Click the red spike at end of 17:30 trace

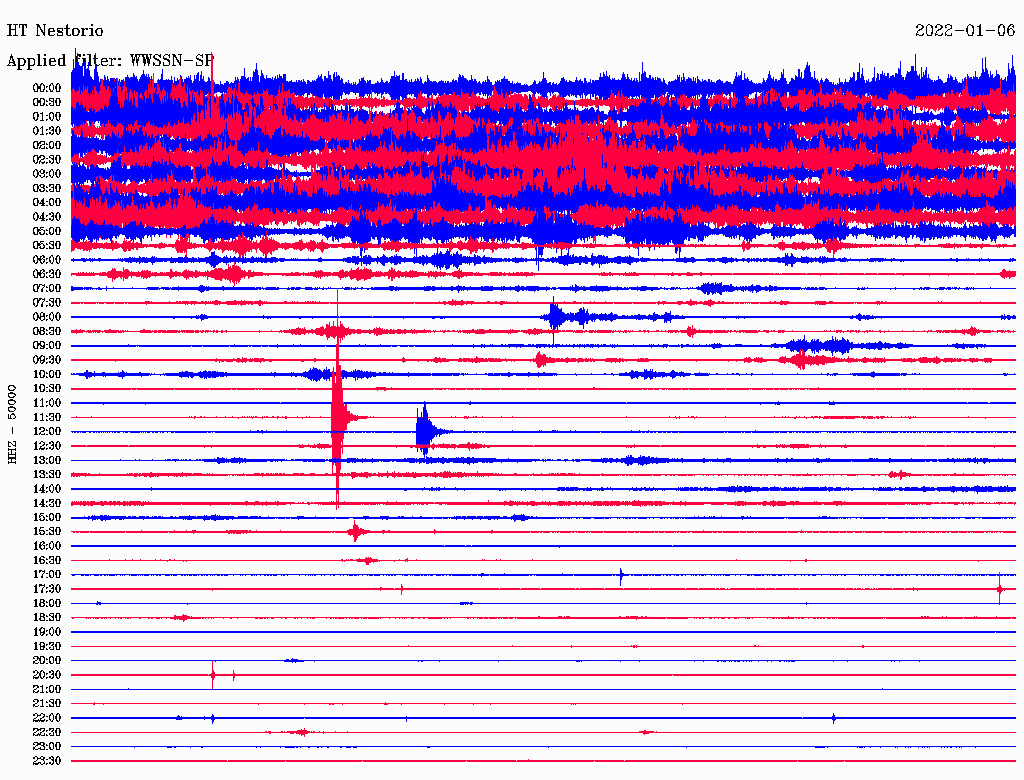point(1000,589)
